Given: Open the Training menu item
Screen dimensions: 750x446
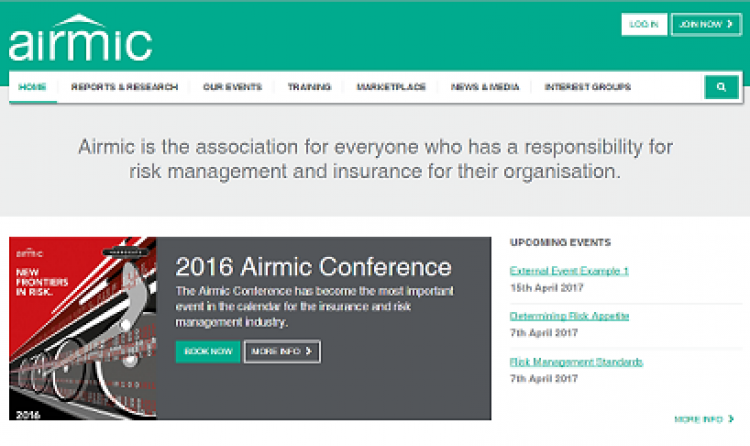Looking at the screenshot, I should [x=309, y=87].
